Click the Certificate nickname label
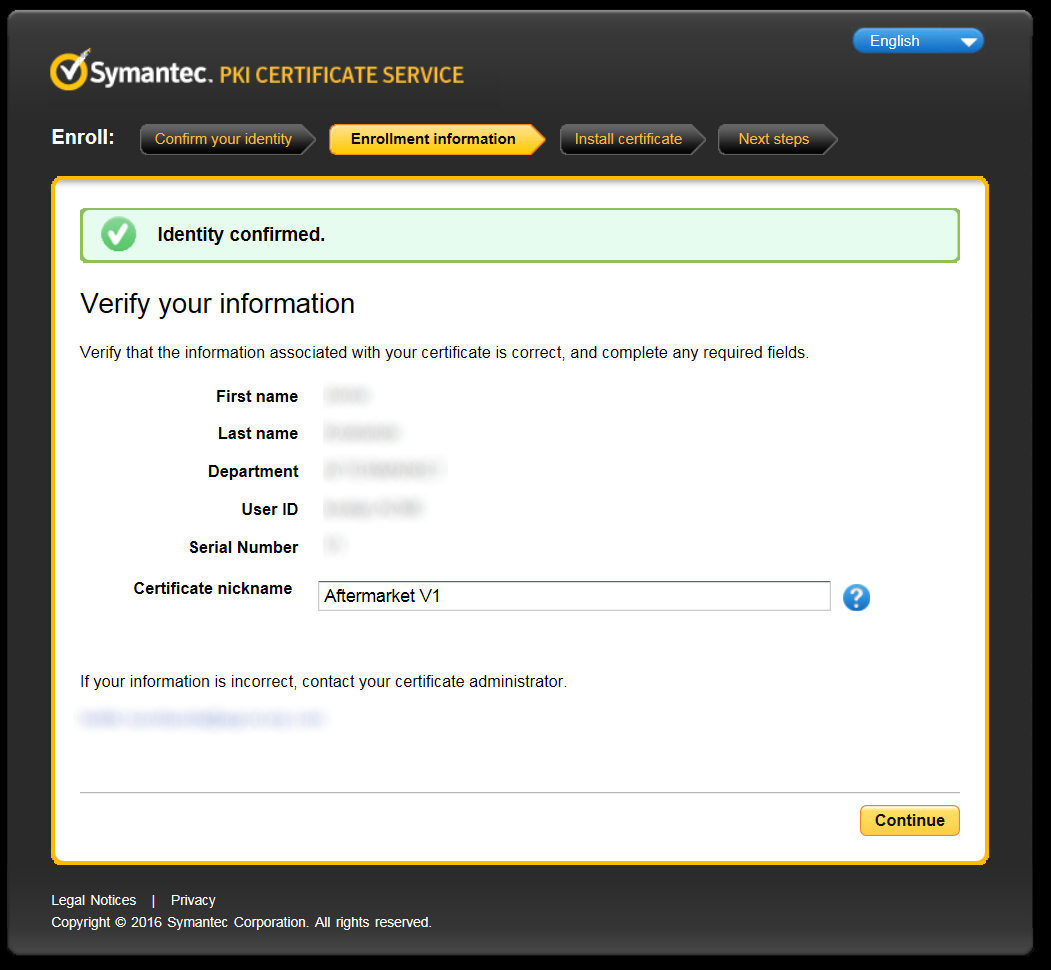This screenshot has height=970, width=1051. pyautogui.click(x=213, y=588)
